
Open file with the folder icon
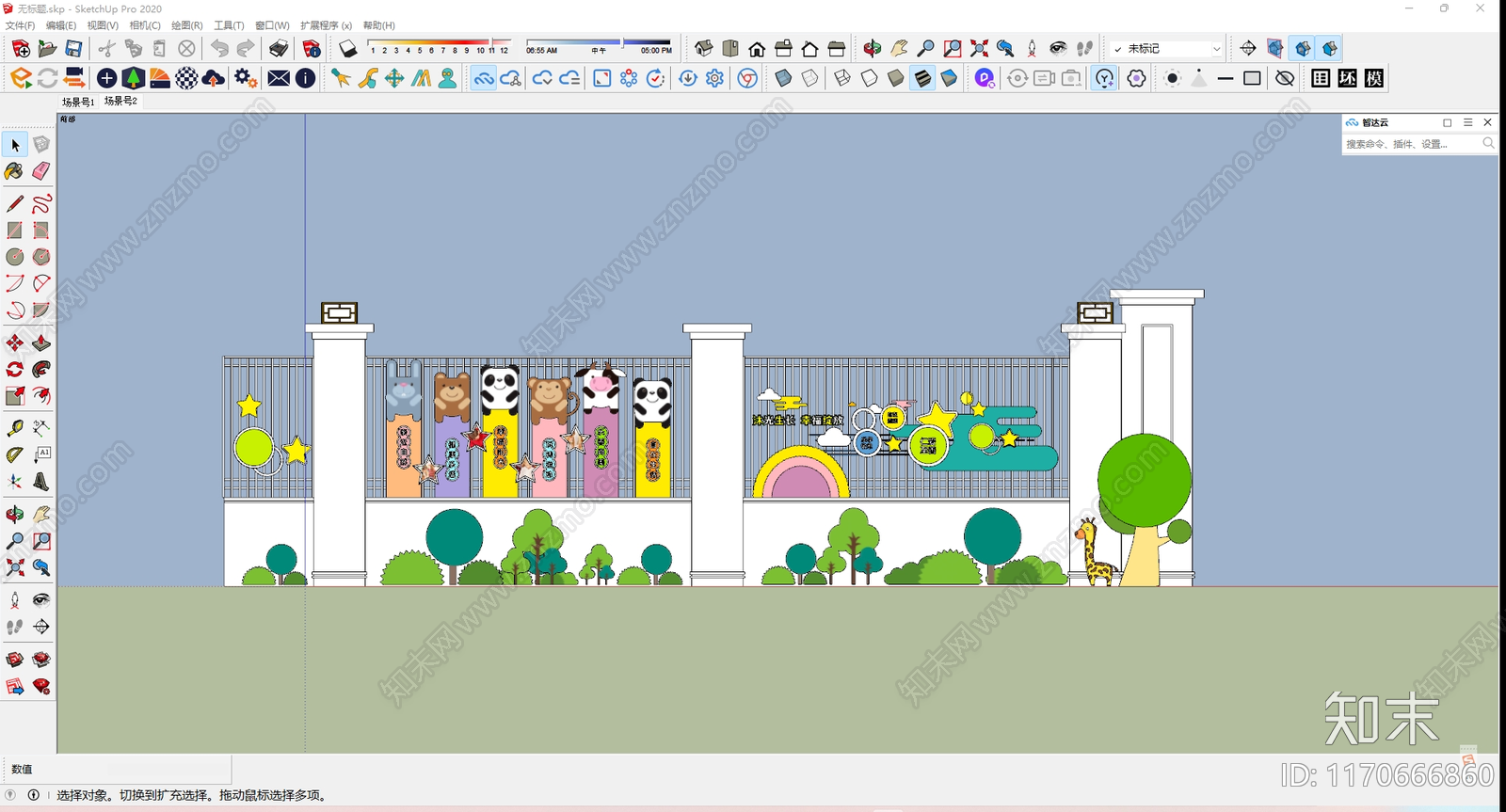(47, 48)
